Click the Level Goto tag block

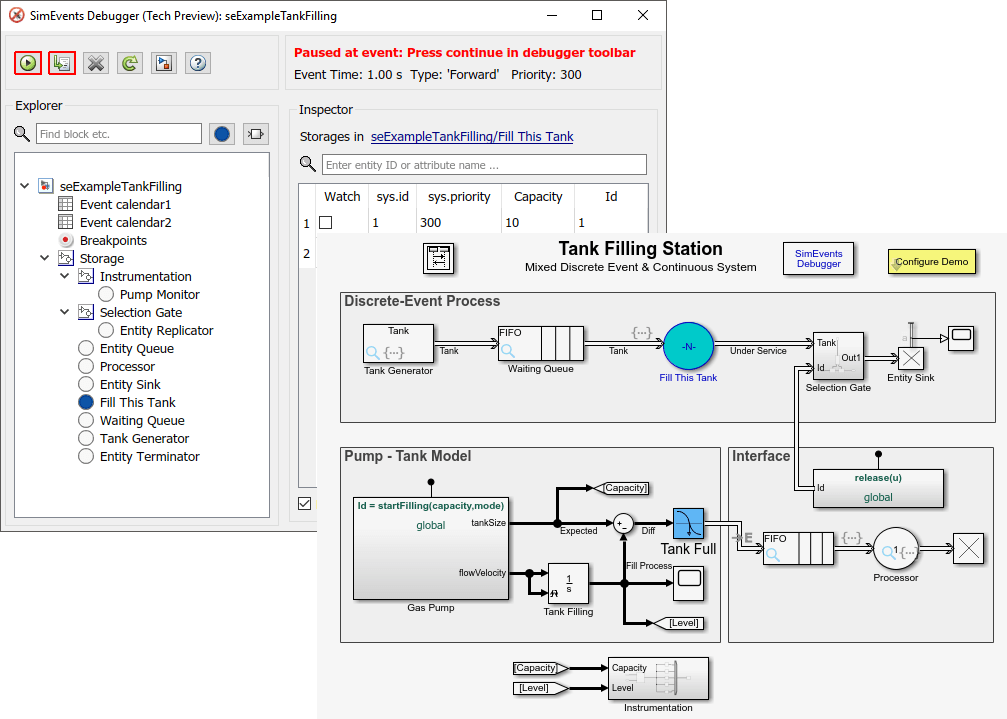[679, 623]
